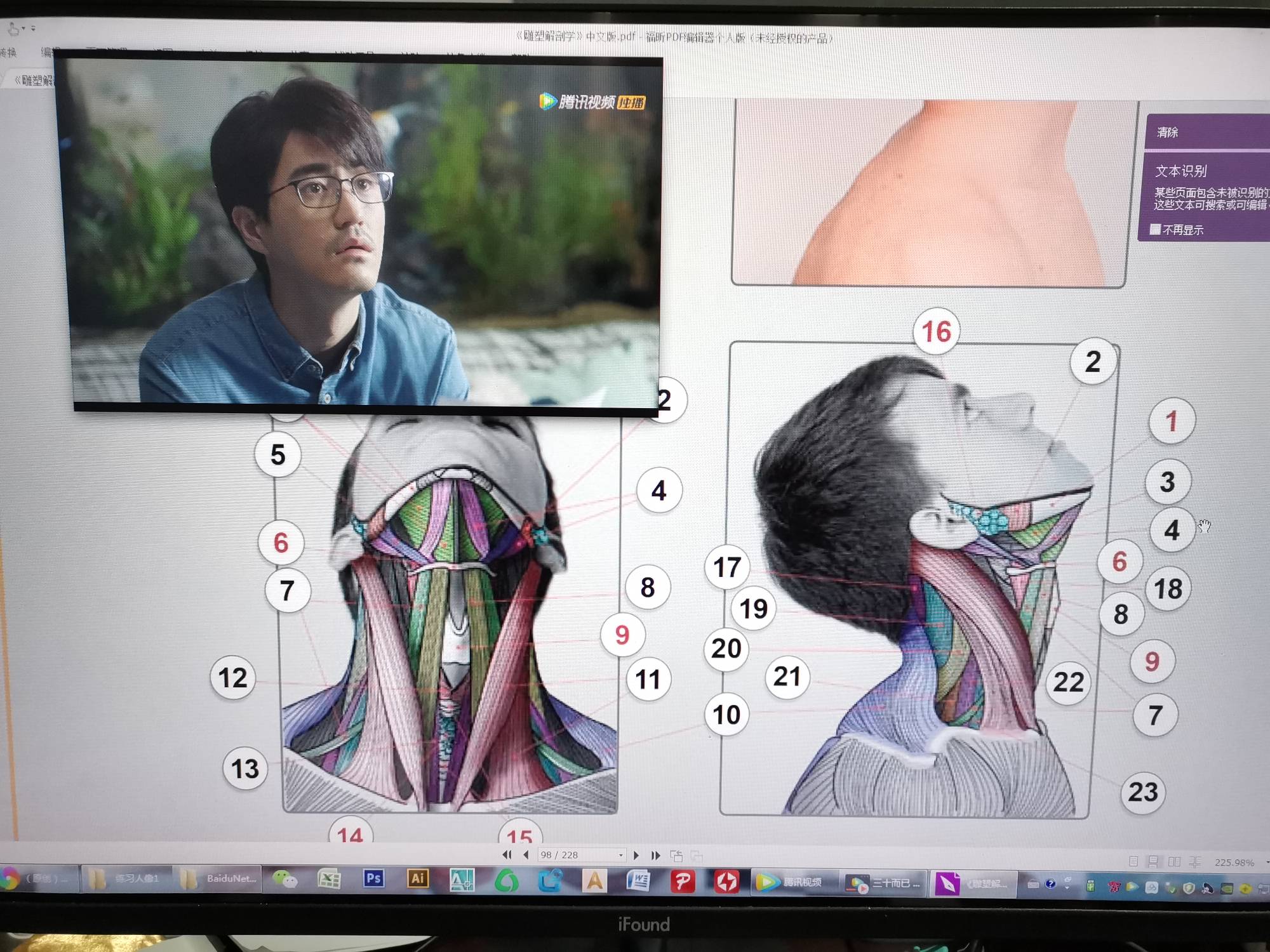Open the green swirl browser taskbar icon

tap(506, 881)
